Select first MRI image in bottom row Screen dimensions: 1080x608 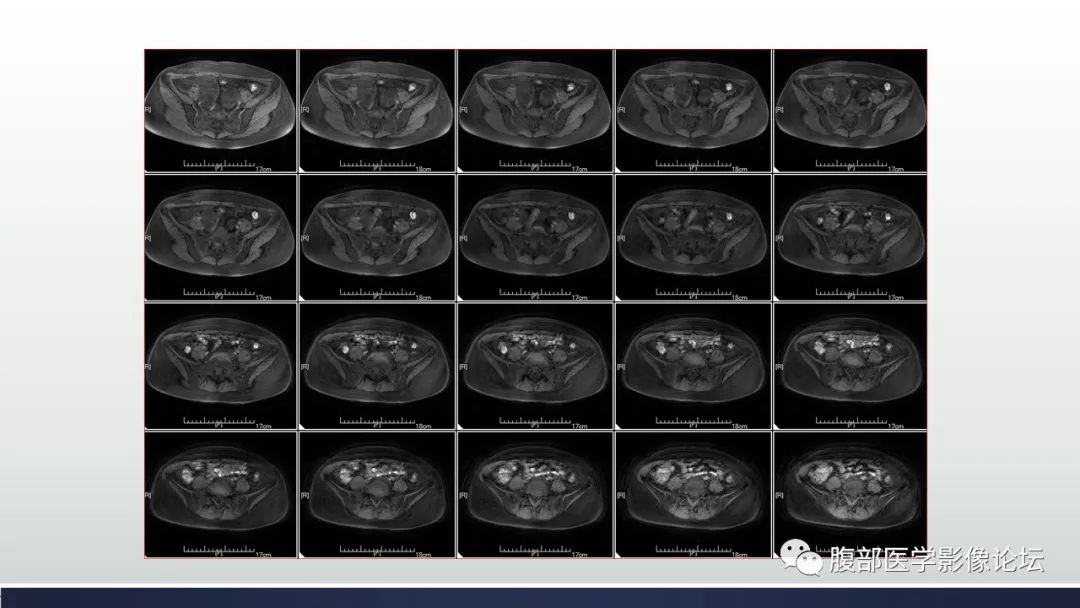click(x=221, y=494)
